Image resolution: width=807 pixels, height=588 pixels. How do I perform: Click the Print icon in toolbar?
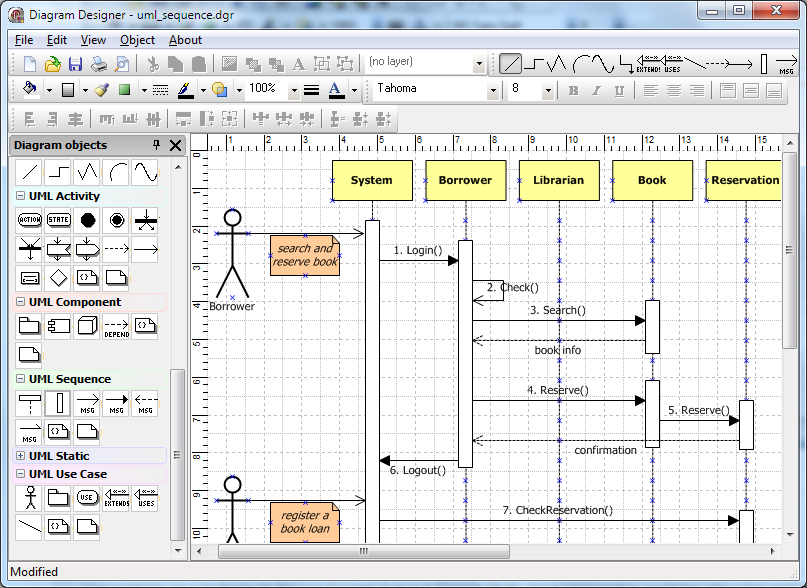[99, 64]
